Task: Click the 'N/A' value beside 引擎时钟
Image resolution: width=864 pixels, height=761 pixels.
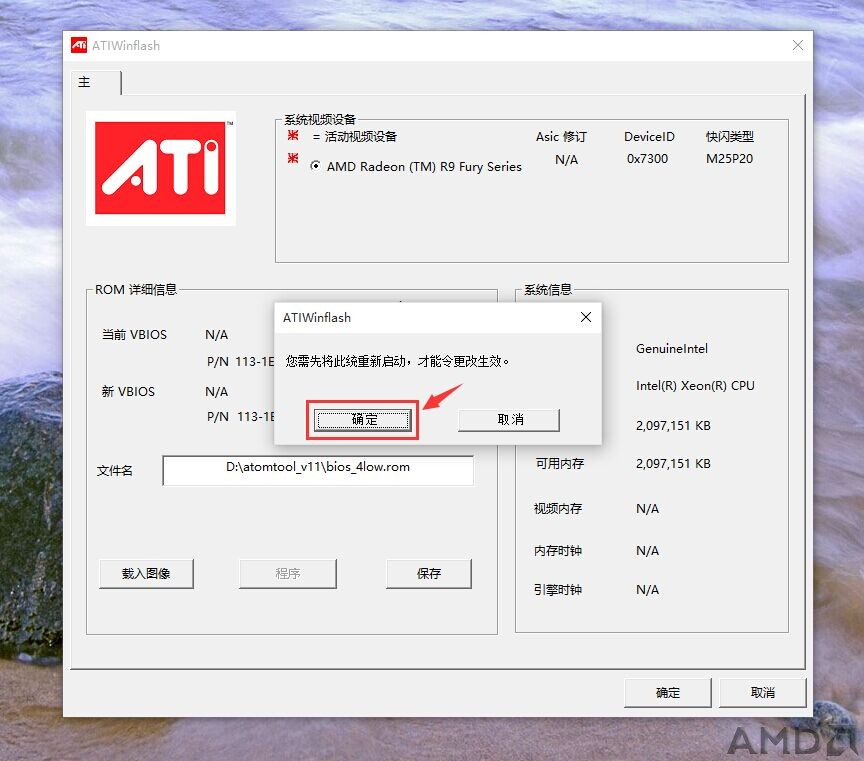Action: click(647, 590)
